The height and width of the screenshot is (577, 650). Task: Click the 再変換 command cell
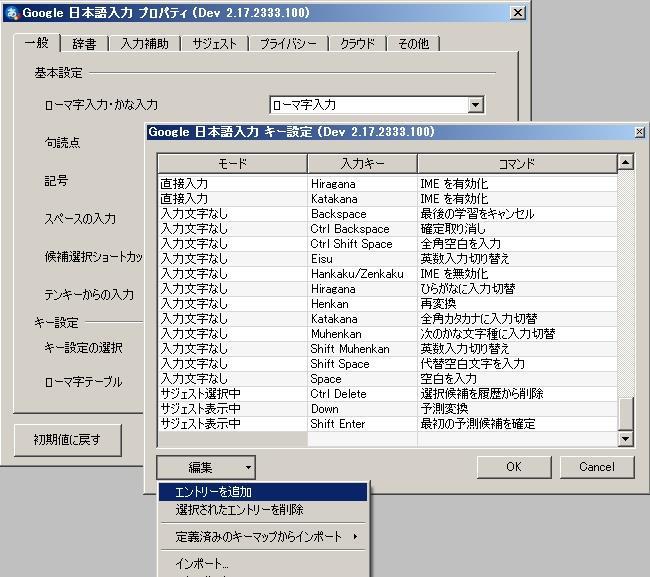(517, 304)
